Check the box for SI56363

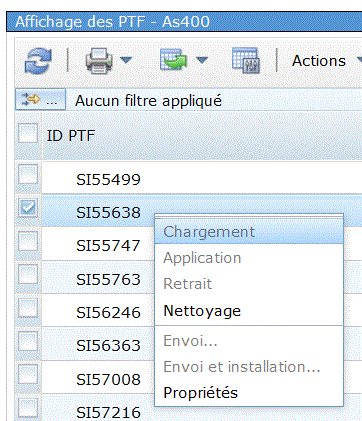(28, 341)
